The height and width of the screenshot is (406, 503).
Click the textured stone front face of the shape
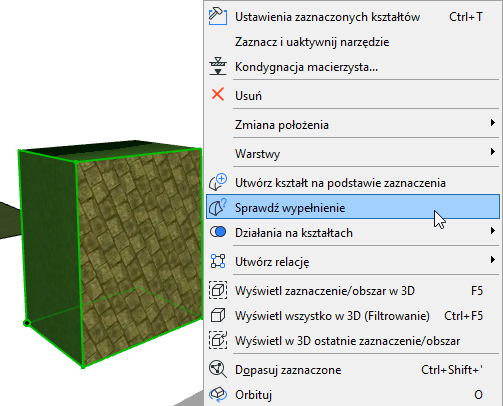[140, 257]
